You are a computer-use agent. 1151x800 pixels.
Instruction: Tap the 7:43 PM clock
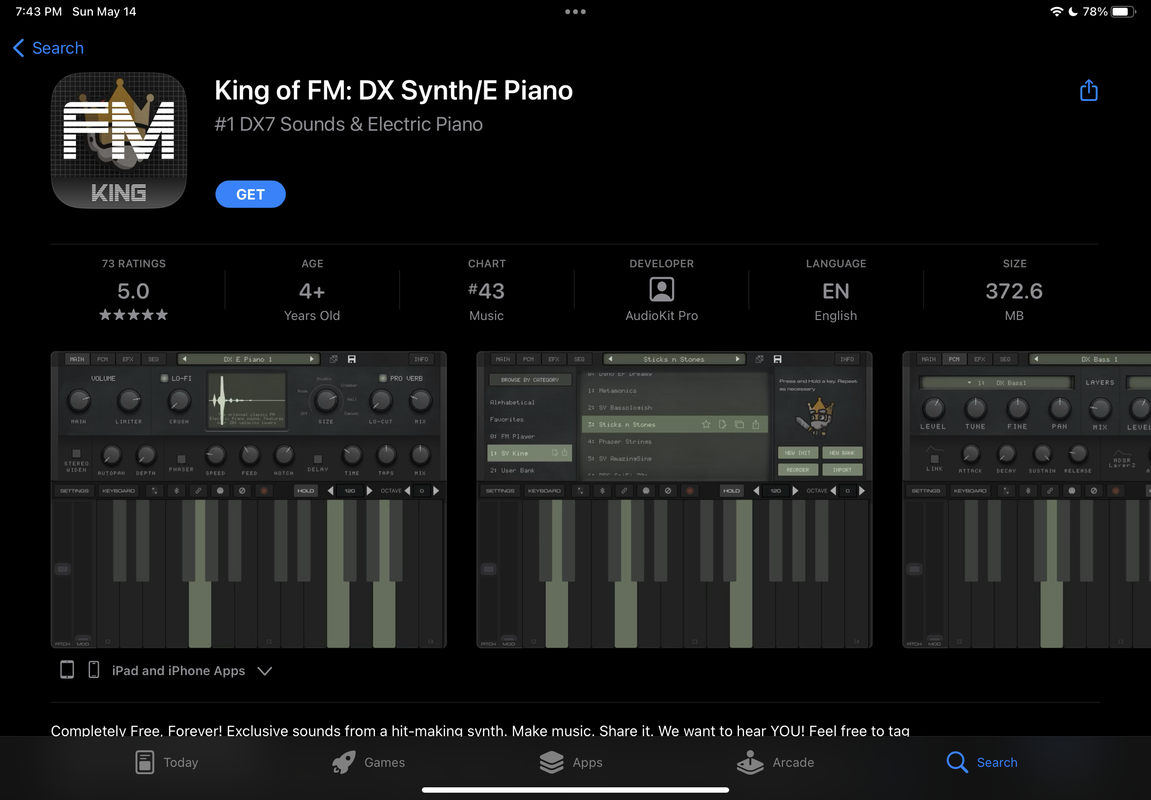click(39, 12)
